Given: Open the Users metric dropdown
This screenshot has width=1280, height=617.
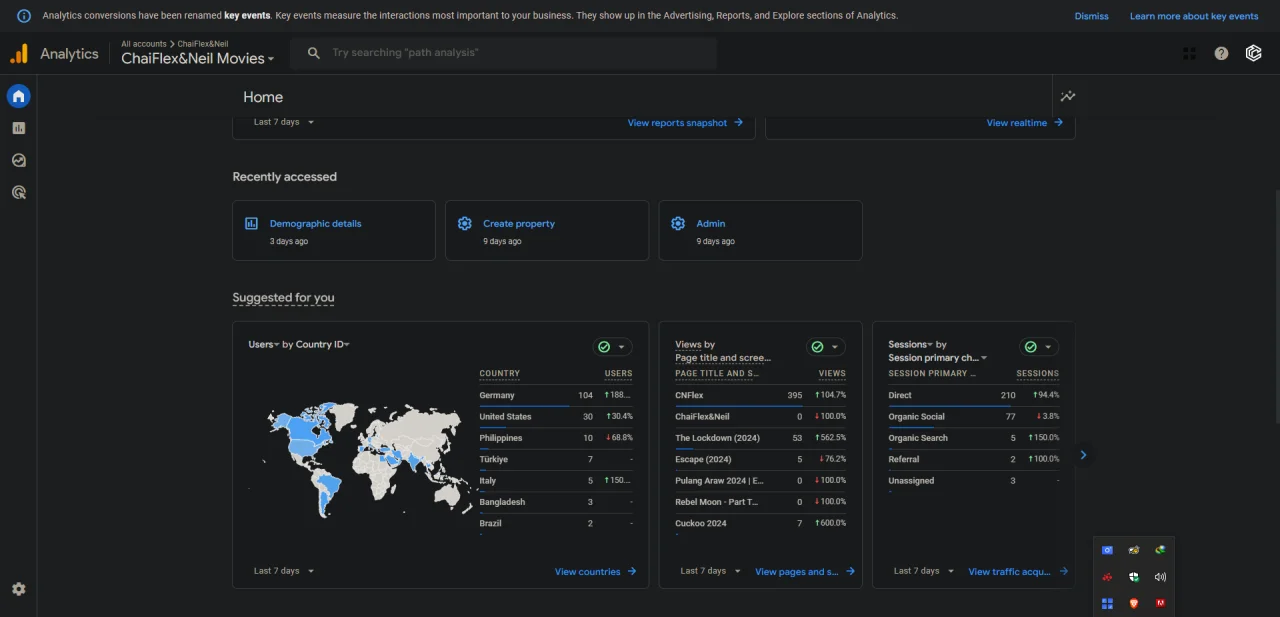Looking at the screenshot, I should point(264,344).
